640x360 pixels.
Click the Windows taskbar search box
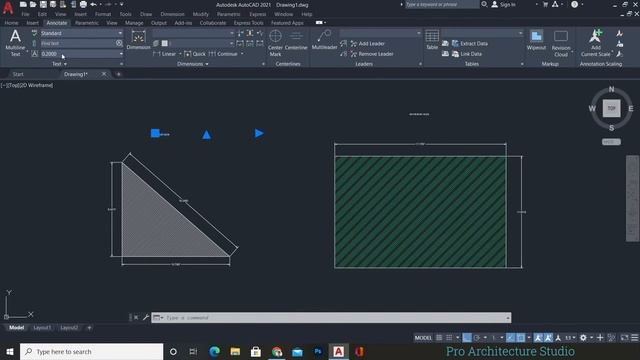point(91,351)
